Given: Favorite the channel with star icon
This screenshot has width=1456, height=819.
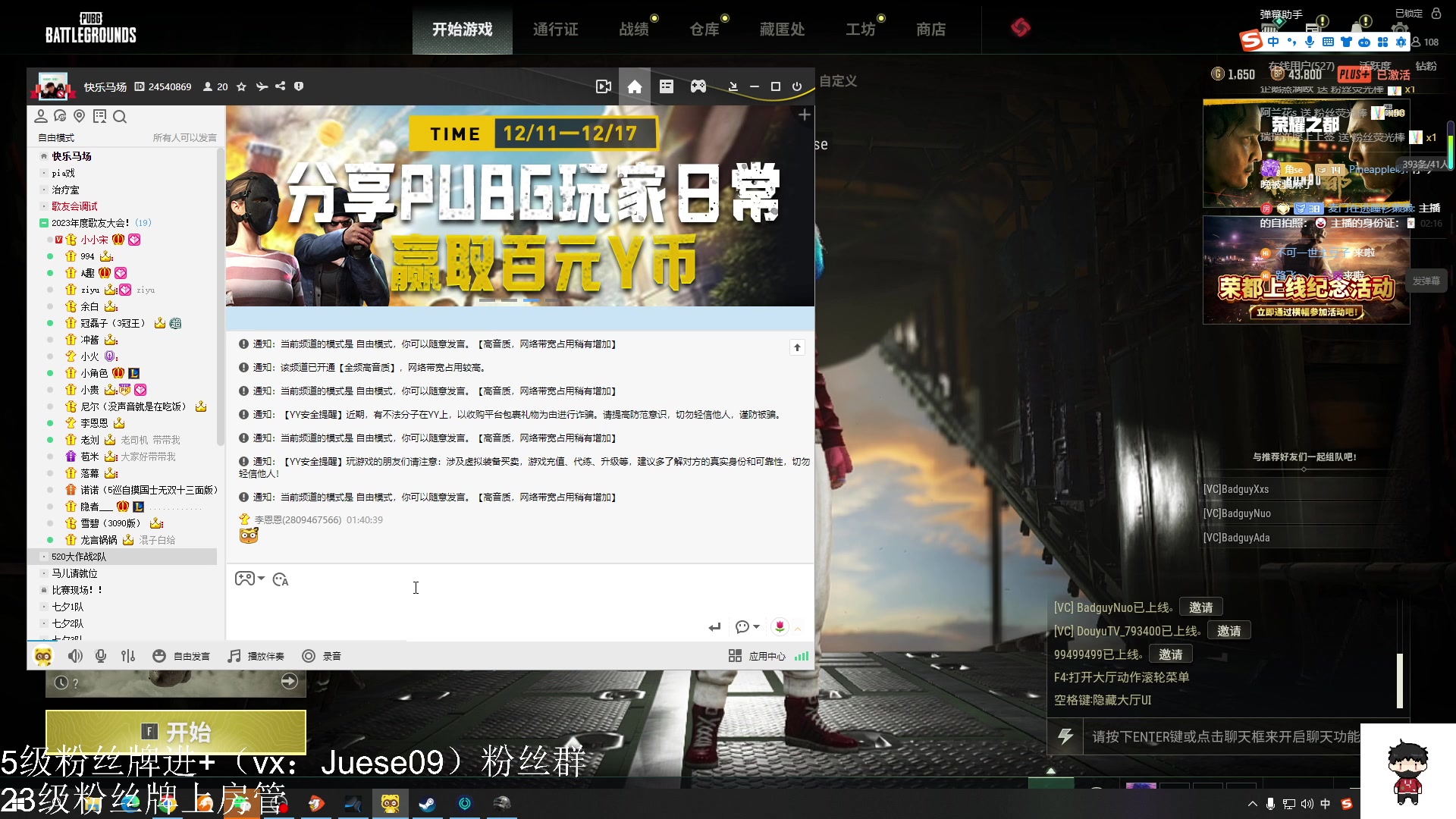Looking at the screenshot, I should coord(241,86).
